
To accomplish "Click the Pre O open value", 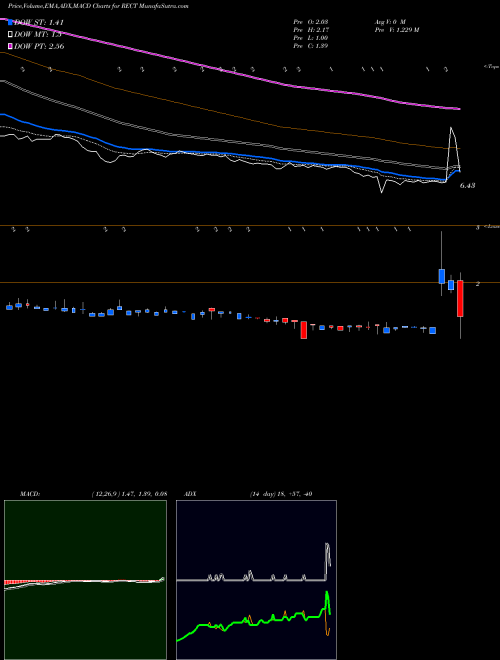I will coord(311,21).
